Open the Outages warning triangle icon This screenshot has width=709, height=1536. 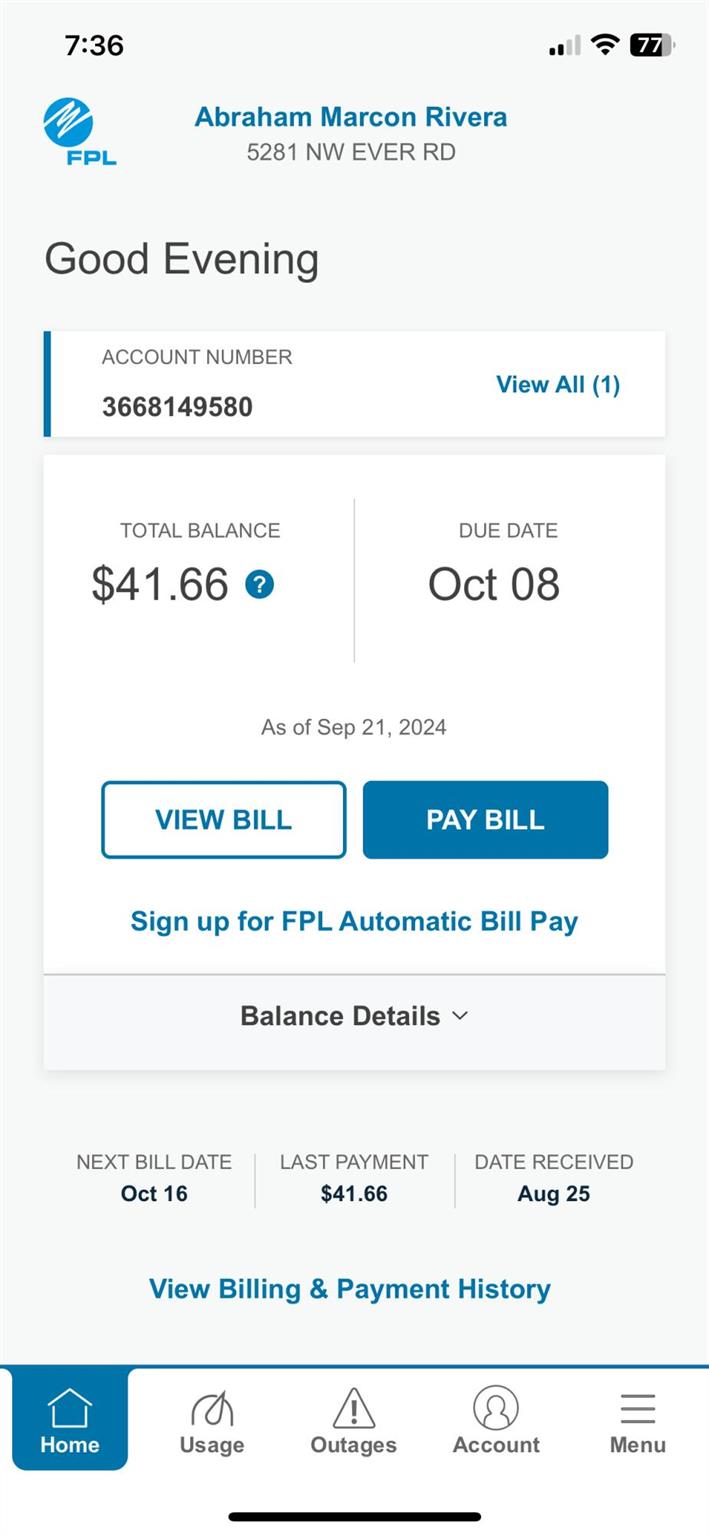tap(353, 1409)
